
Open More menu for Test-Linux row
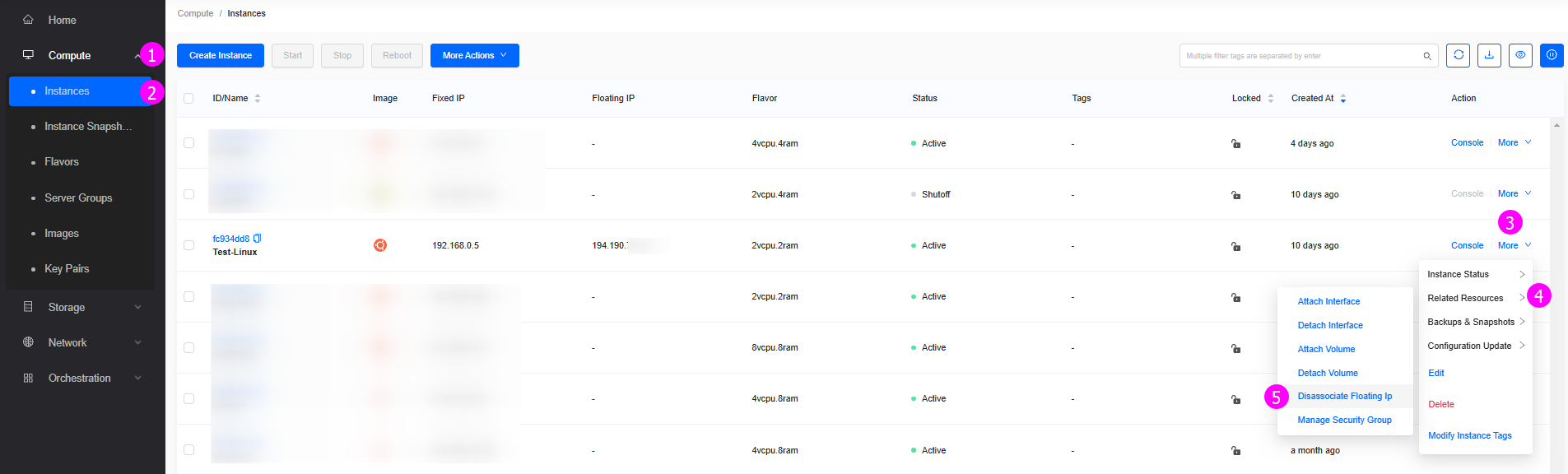click(1514, 245)
